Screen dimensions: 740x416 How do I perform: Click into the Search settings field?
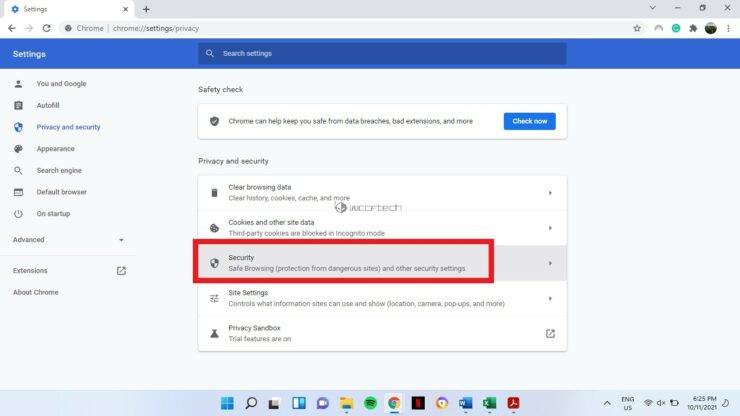point(382,53)
